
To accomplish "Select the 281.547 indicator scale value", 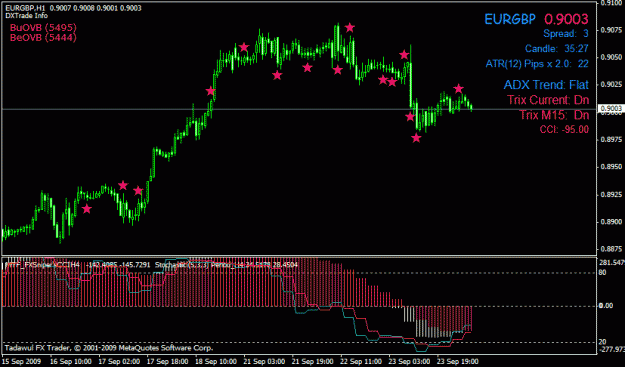I will pyautogui.click(x=612, y=263).
